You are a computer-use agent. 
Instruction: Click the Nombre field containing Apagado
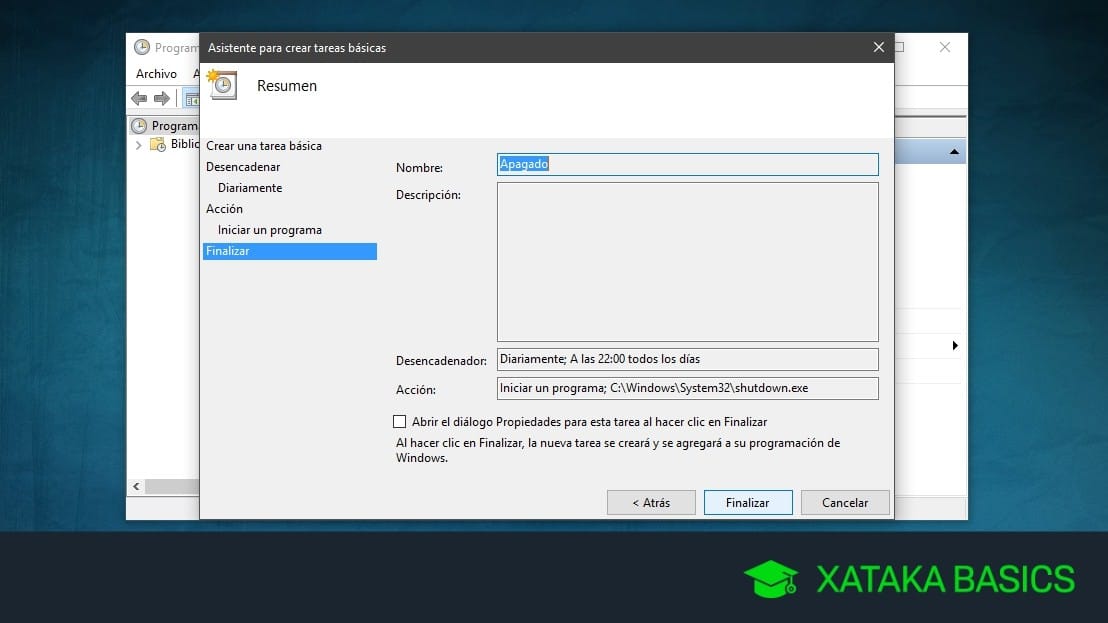pyautogui.click(x=687, y=164)
